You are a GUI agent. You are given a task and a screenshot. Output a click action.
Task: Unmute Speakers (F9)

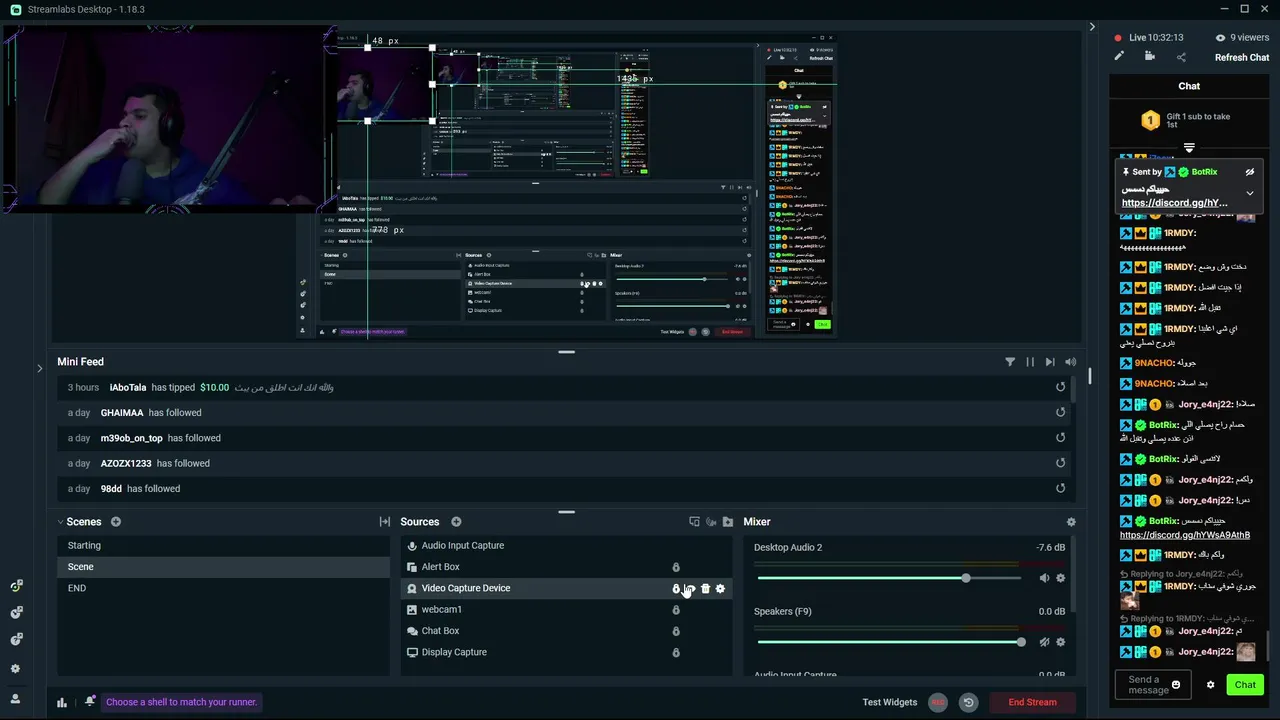click(x=1044, y=642)
